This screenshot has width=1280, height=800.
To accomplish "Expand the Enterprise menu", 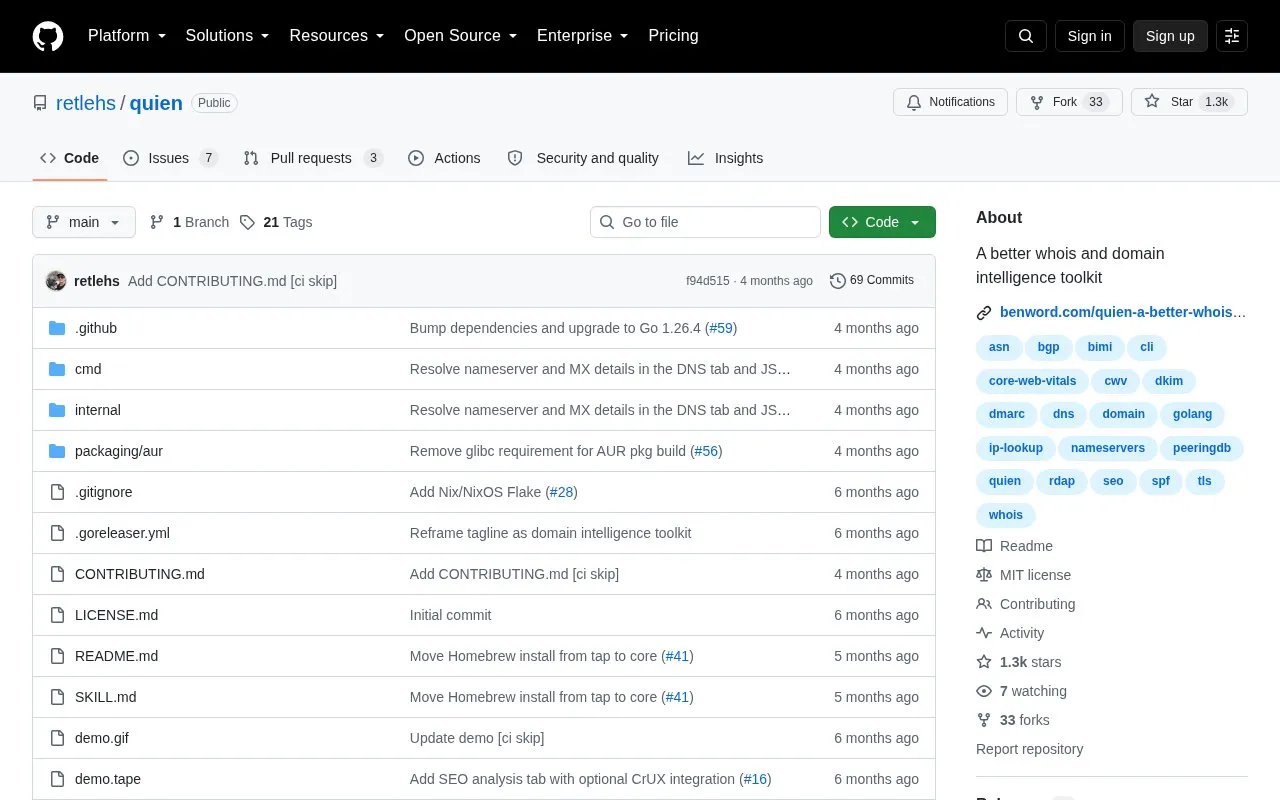I will coord(583,36).
